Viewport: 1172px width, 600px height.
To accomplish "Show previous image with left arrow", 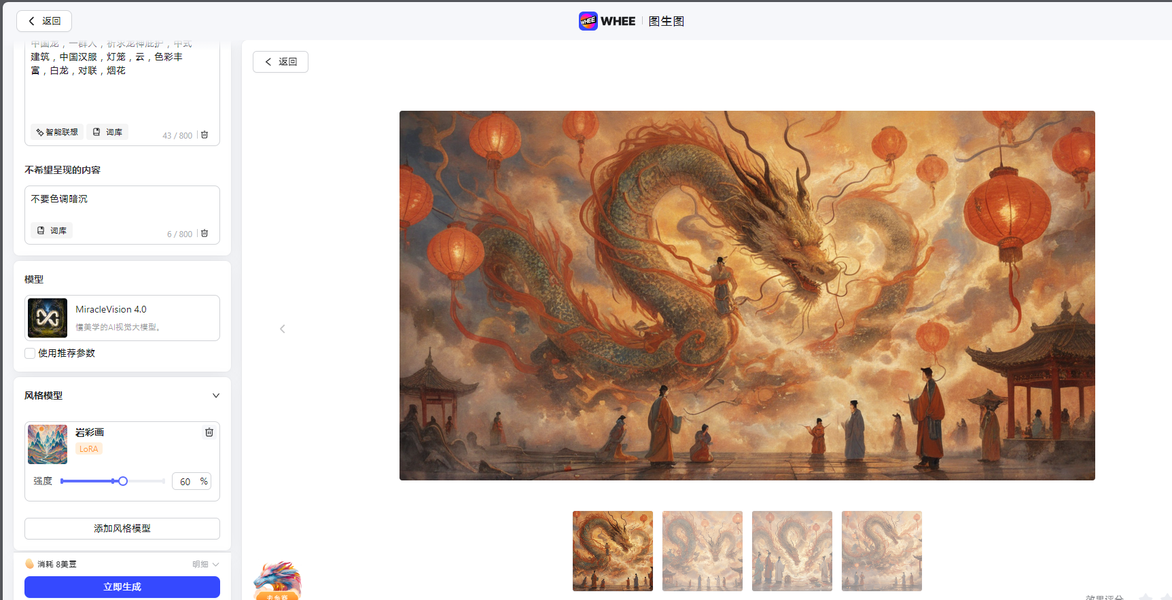I will (x=283, y=329).
